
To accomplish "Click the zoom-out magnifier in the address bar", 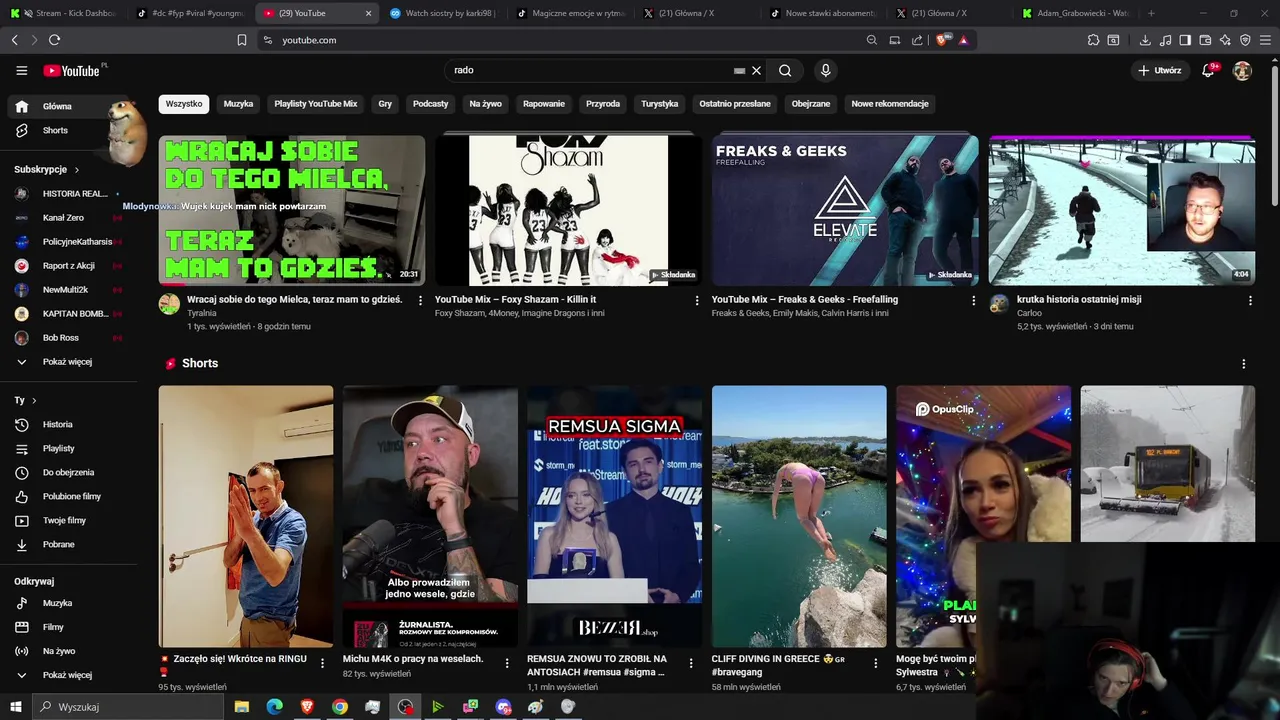I will point(872,40).
